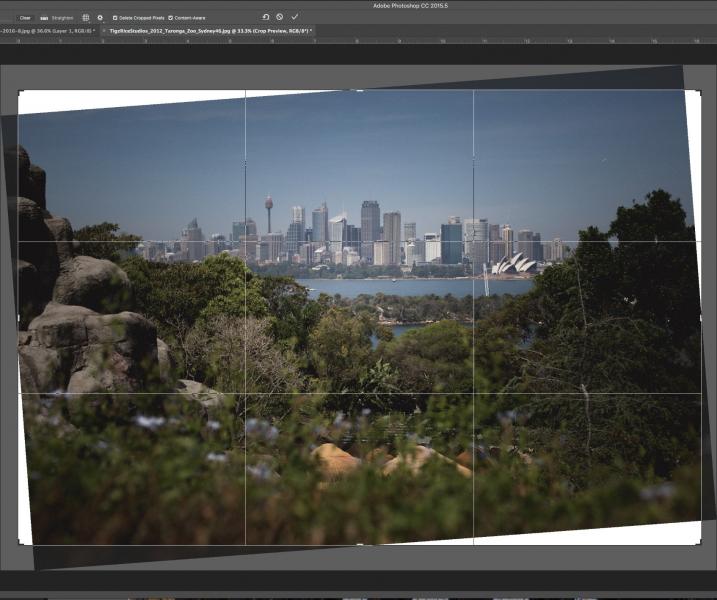
Task: Click the bottom-left crop corner handle
Action: pyautogui.click(x=20, y=543)
